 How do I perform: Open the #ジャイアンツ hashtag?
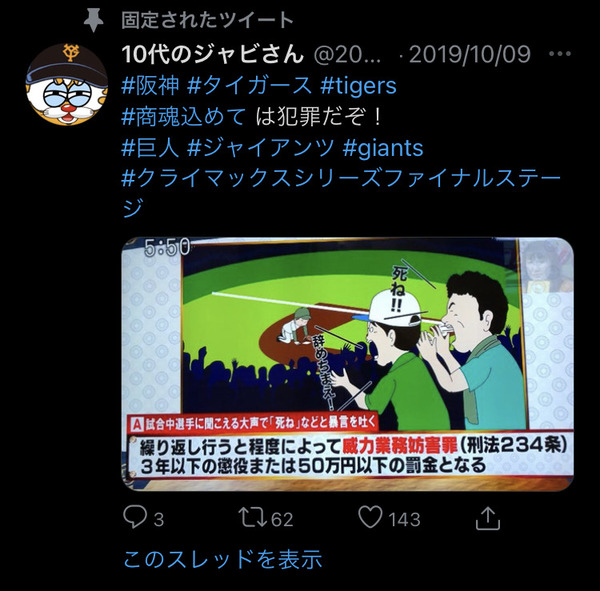(261, 148)
